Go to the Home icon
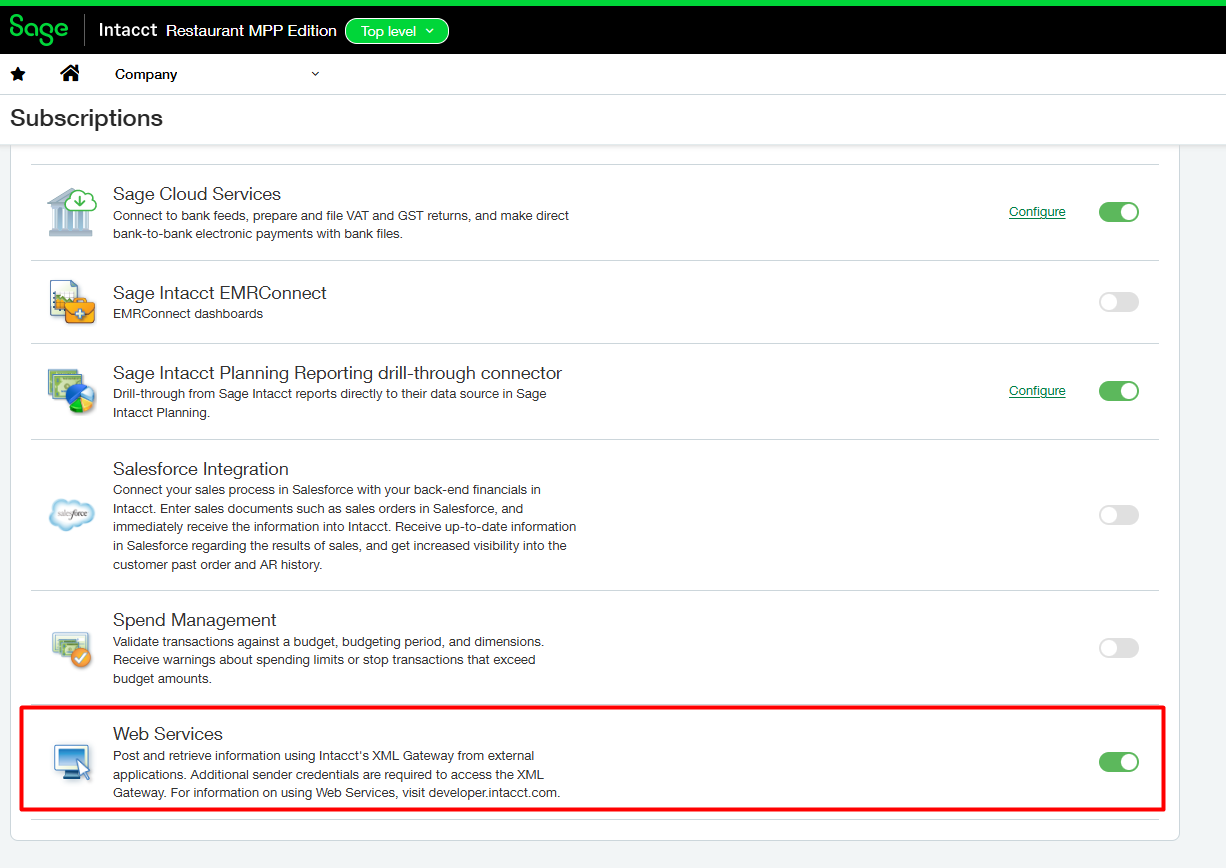This screenshot has height=868, width=1226. [x=70, y=73]
